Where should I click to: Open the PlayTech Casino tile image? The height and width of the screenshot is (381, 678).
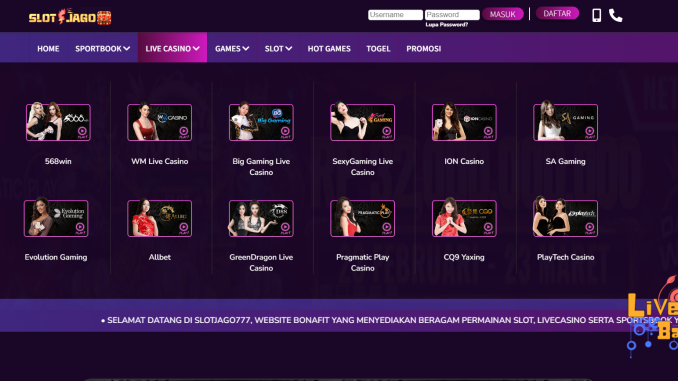(x=566, y=217)
